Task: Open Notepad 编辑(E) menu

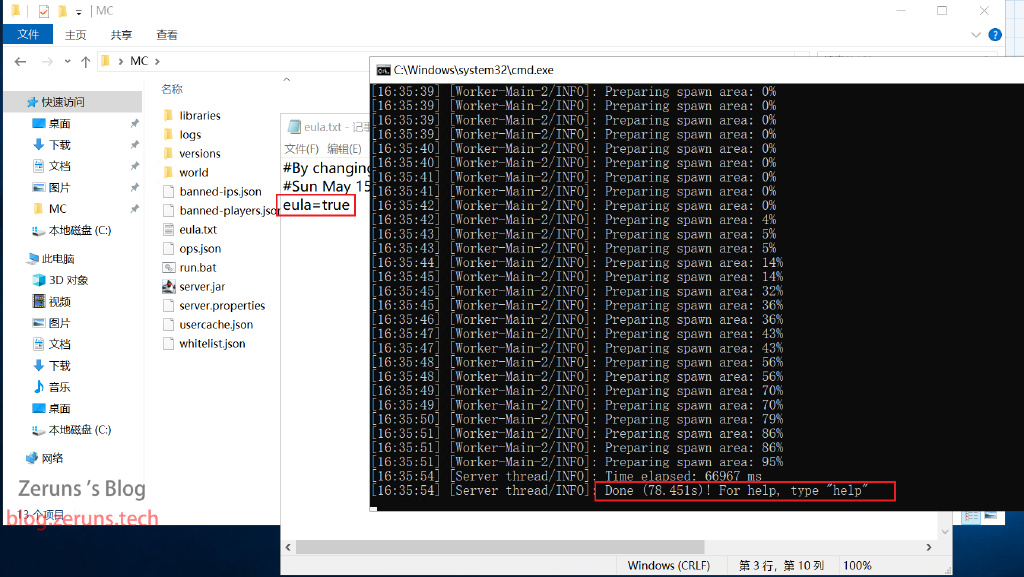Action: (344, 149)
